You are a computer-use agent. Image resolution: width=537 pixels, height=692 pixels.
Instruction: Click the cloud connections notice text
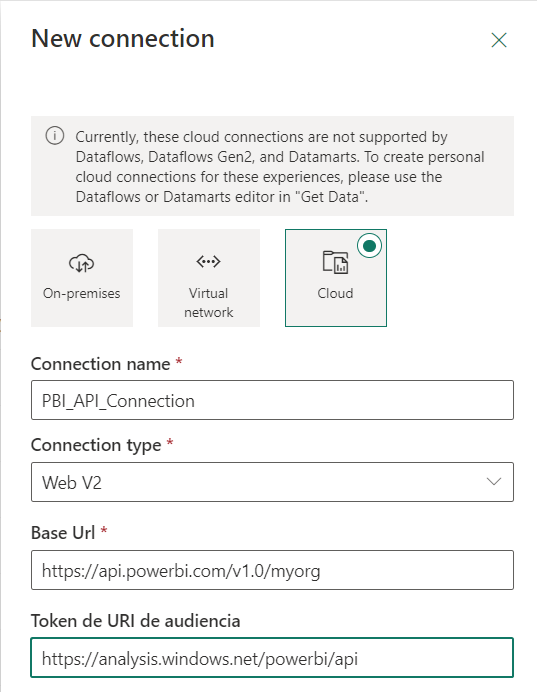tap(280, 166)
